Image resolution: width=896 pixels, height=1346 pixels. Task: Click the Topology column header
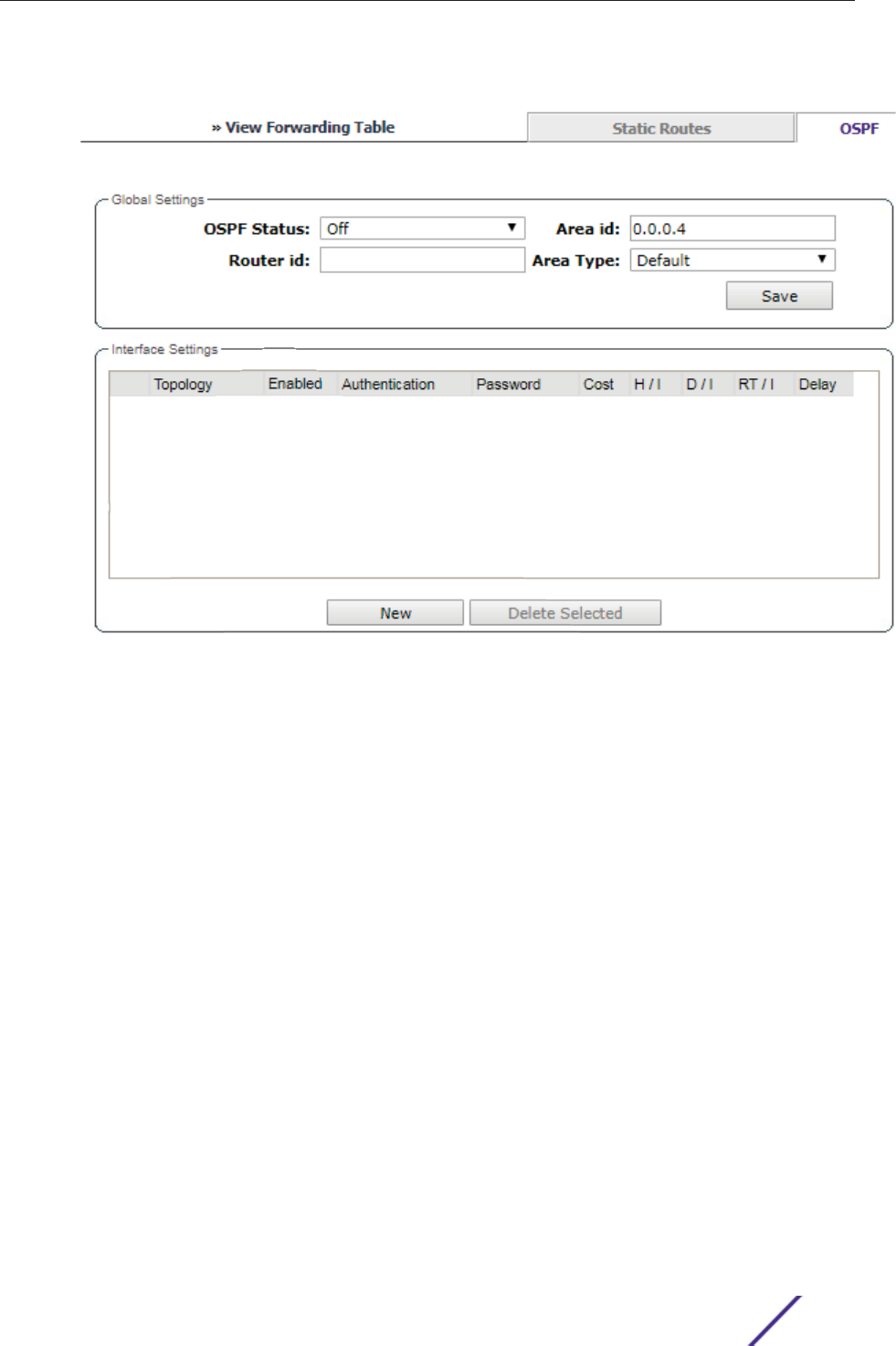click(x=183, y=384)
